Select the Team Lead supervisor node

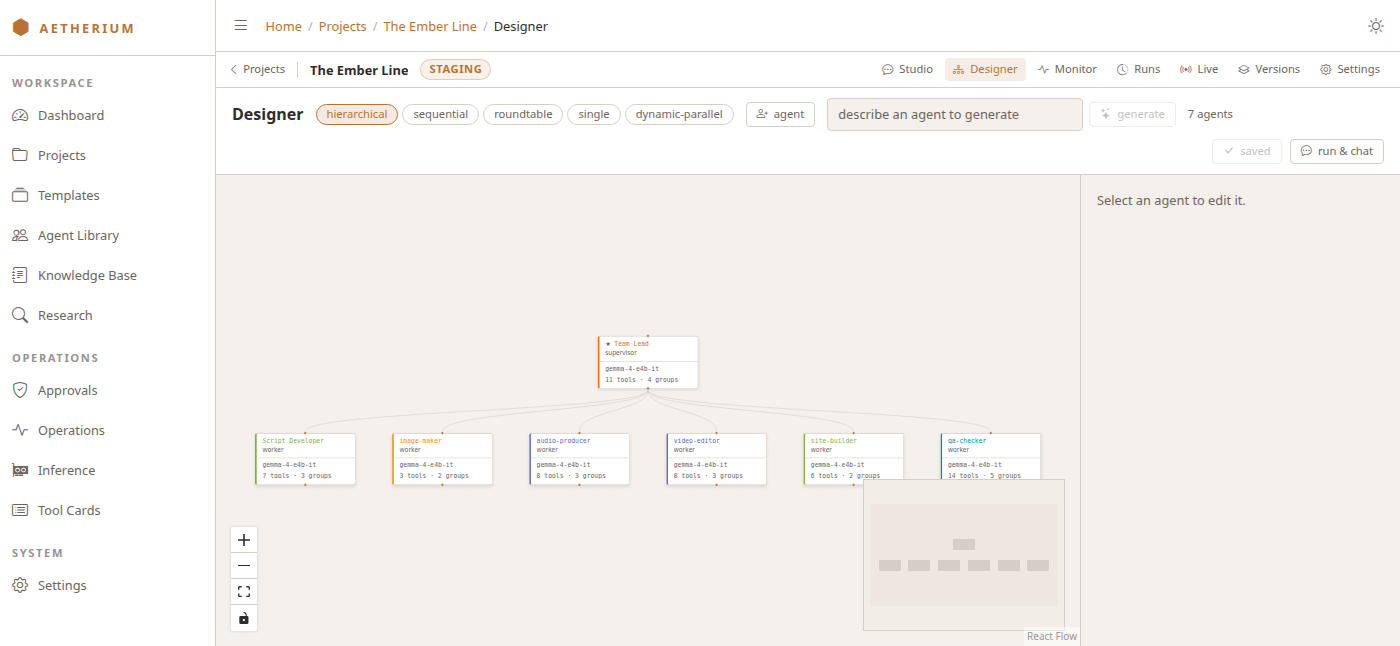click(x=648, y=362)
